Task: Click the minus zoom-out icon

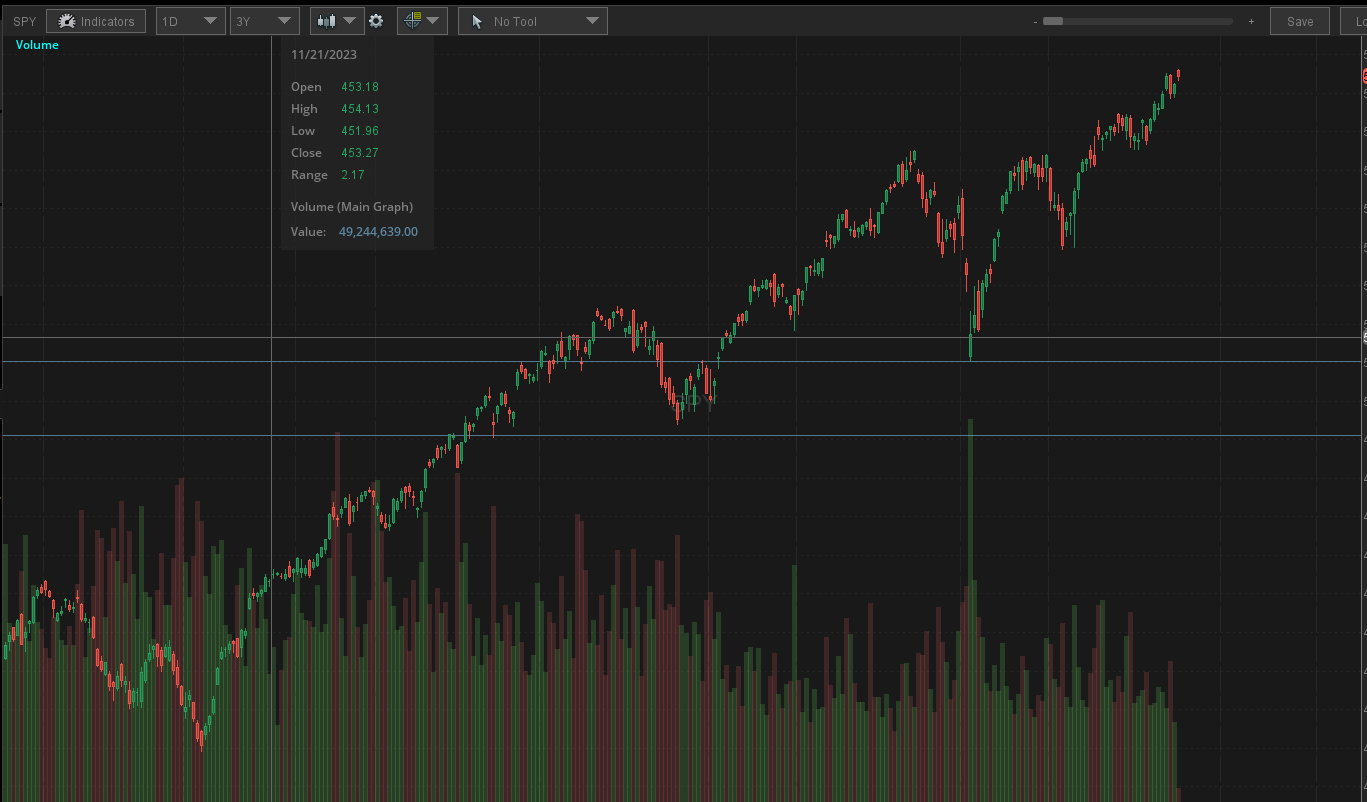Action: 1035,21
